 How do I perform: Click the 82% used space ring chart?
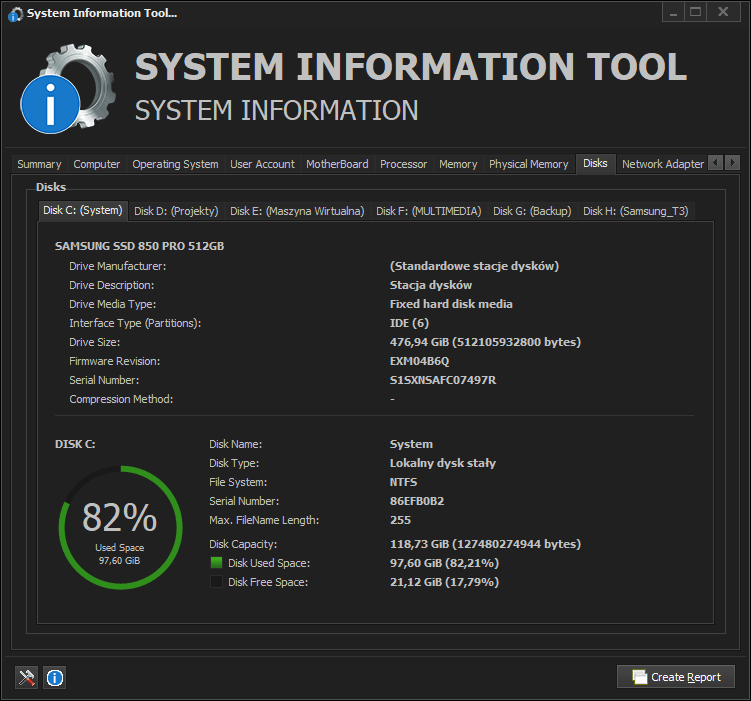pos(120,527)
